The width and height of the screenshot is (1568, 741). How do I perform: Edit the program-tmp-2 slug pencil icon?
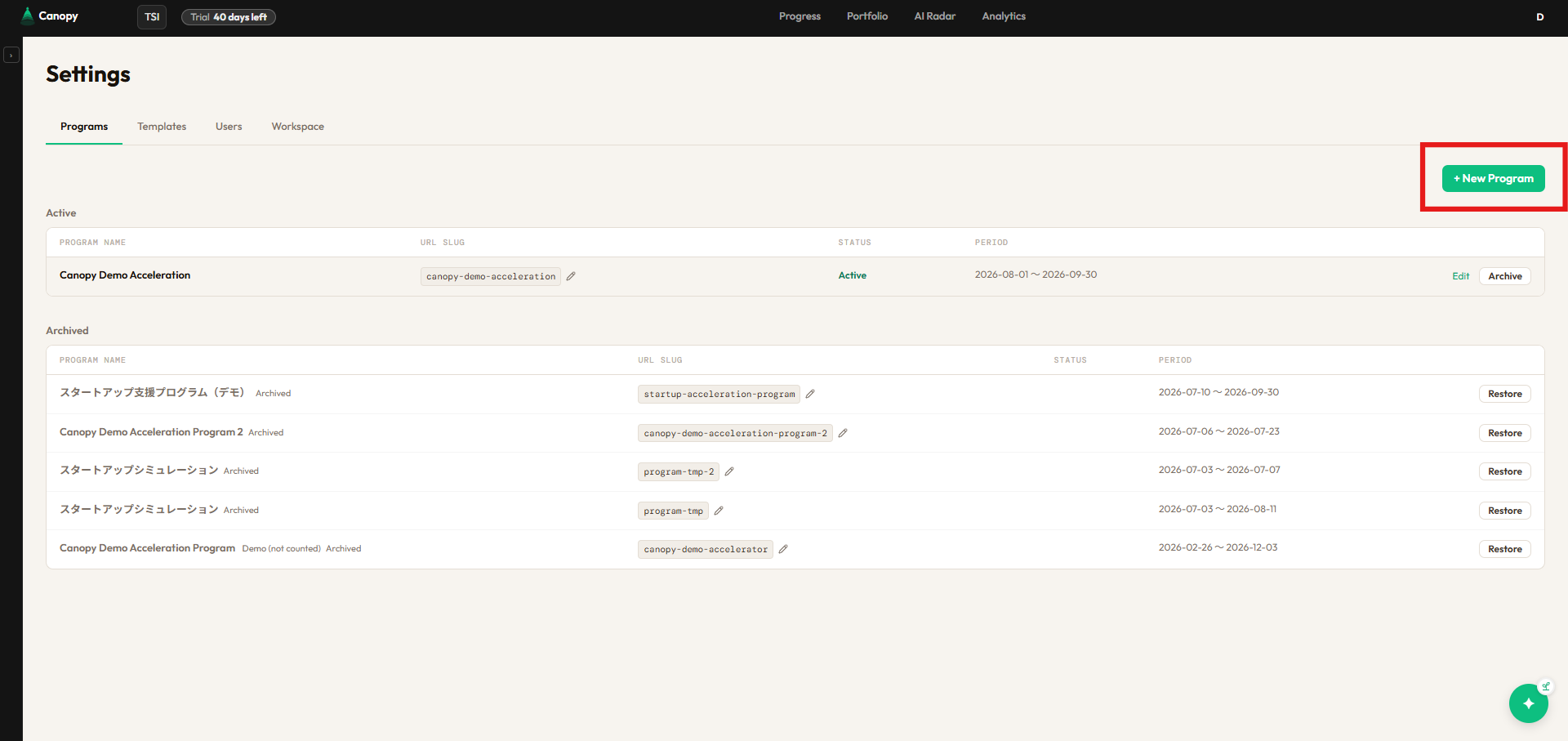click(x=729, y=471)
